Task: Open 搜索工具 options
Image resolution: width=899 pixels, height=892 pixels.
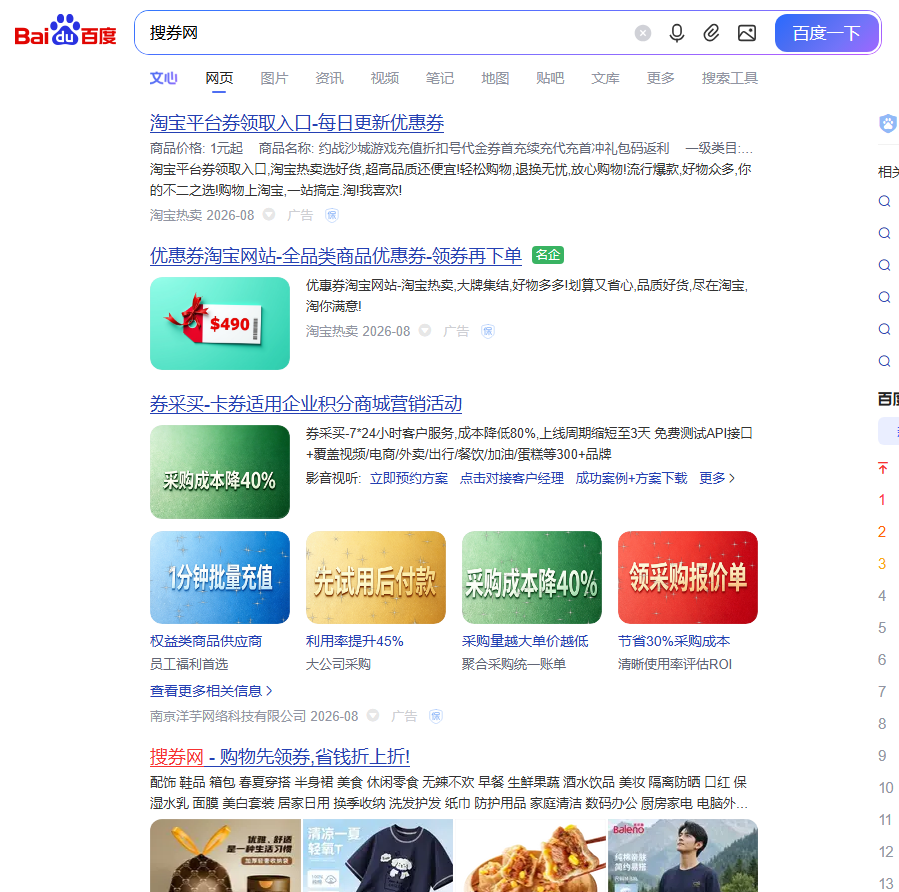Action: (x=730, y=78)
